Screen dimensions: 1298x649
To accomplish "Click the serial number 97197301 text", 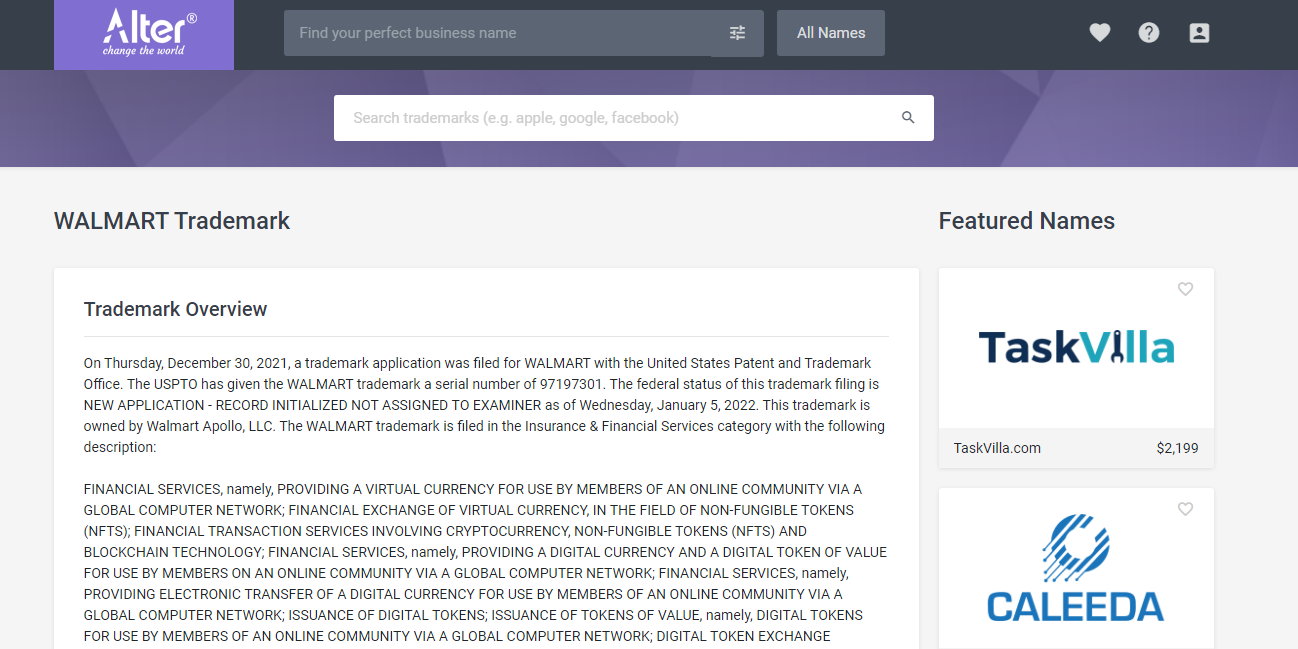I will click(x=573, y=384).
